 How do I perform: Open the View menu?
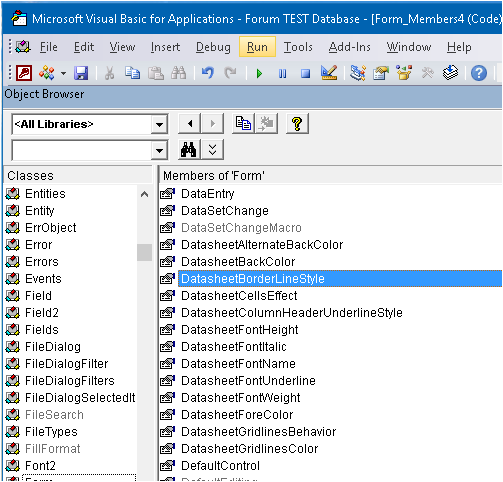pos(122,47)
